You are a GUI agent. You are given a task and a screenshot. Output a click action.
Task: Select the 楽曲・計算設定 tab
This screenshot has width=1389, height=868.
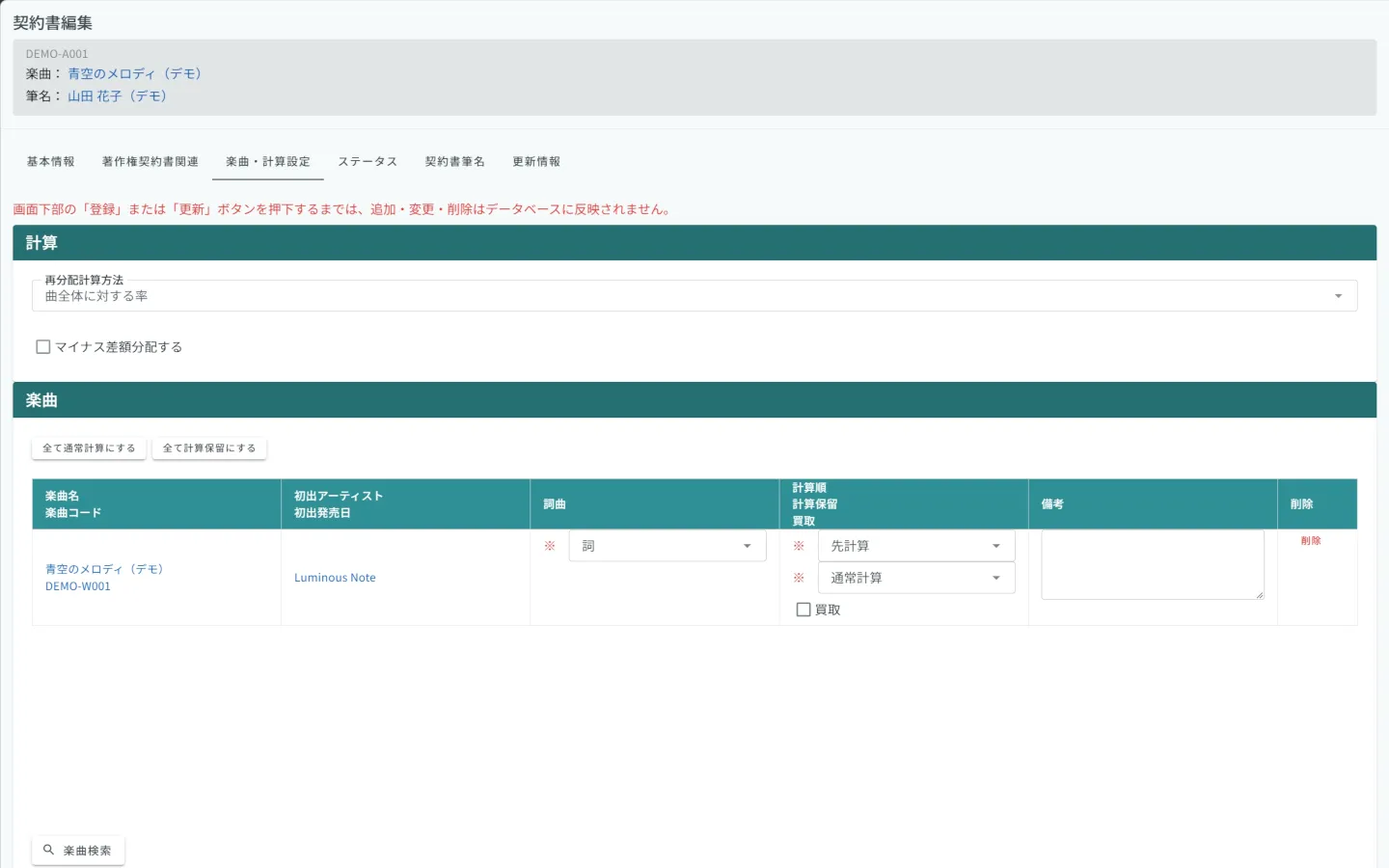pyautogui.click(x=268, y=161)
